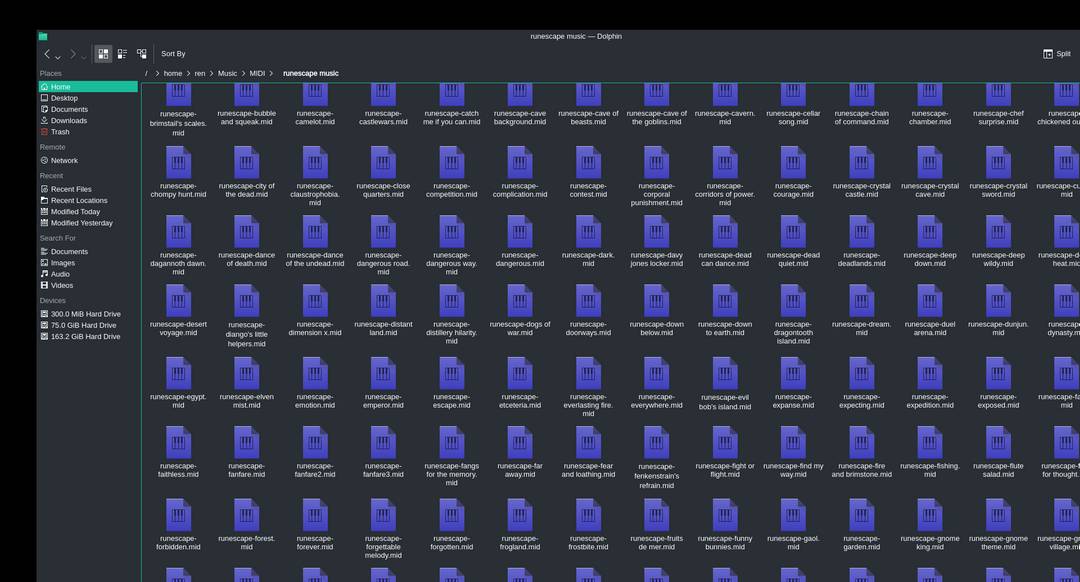The height and width of the screenshot is (582, 1080).
Task: Switch to Icons view mode
Action: pos(103,54)
